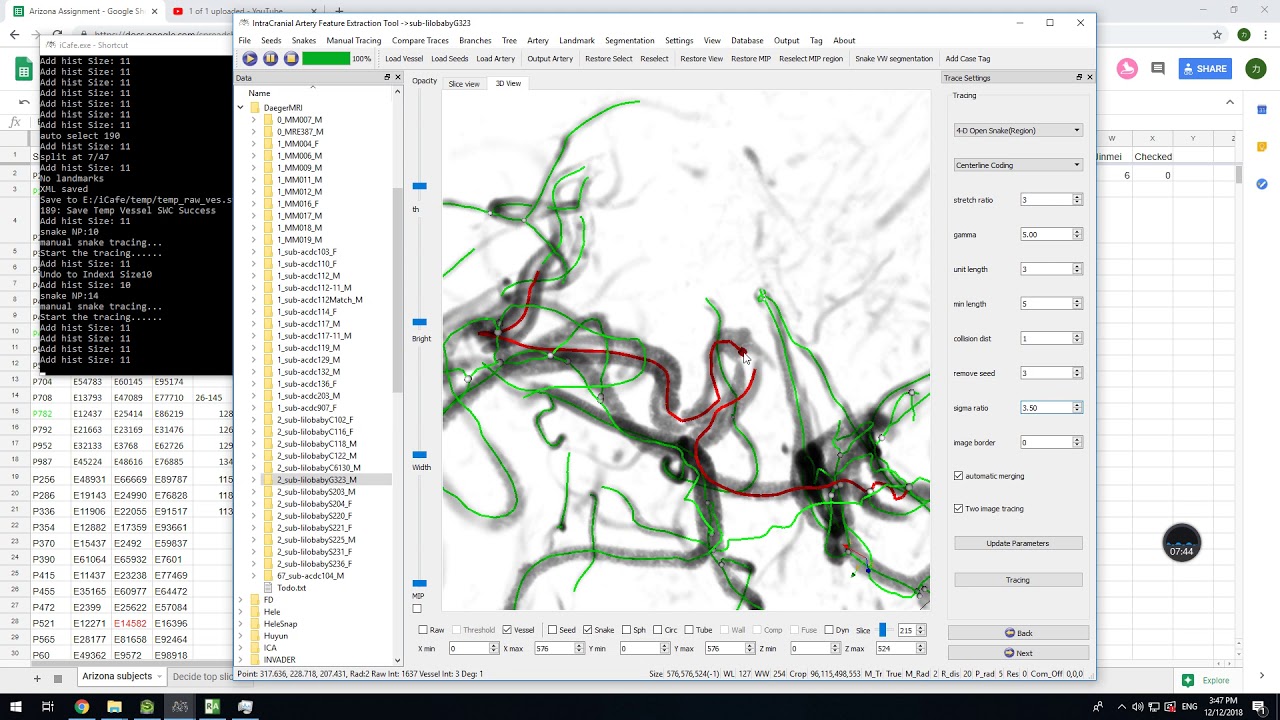Click the Update Parameters button
Image resolution: width=1280 pixels, height=720 pixels.
[x=1018, y=543]
